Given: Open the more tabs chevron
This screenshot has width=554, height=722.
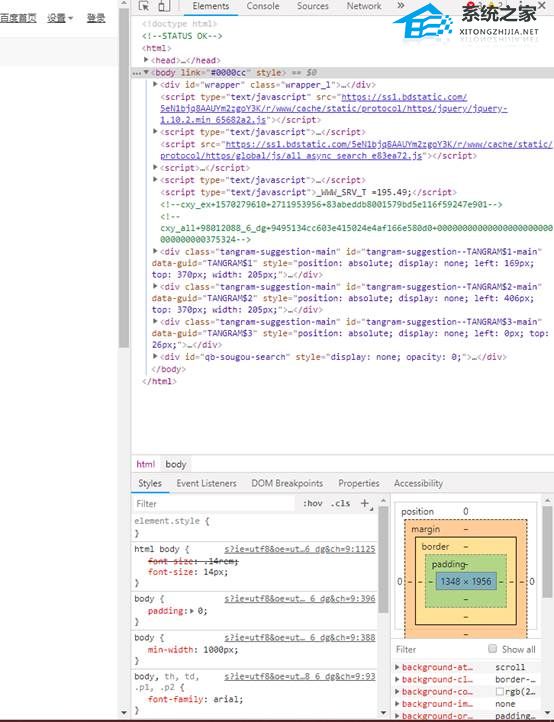Looking at the screenshot, I should 401,6.
